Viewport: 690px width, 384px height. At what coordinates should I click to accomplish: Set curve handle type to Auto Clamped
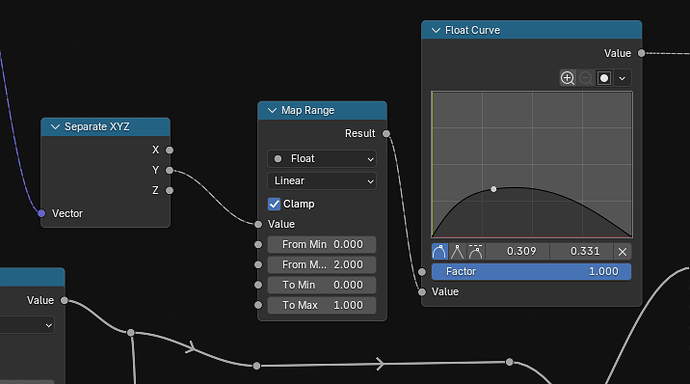pos(476,252)
